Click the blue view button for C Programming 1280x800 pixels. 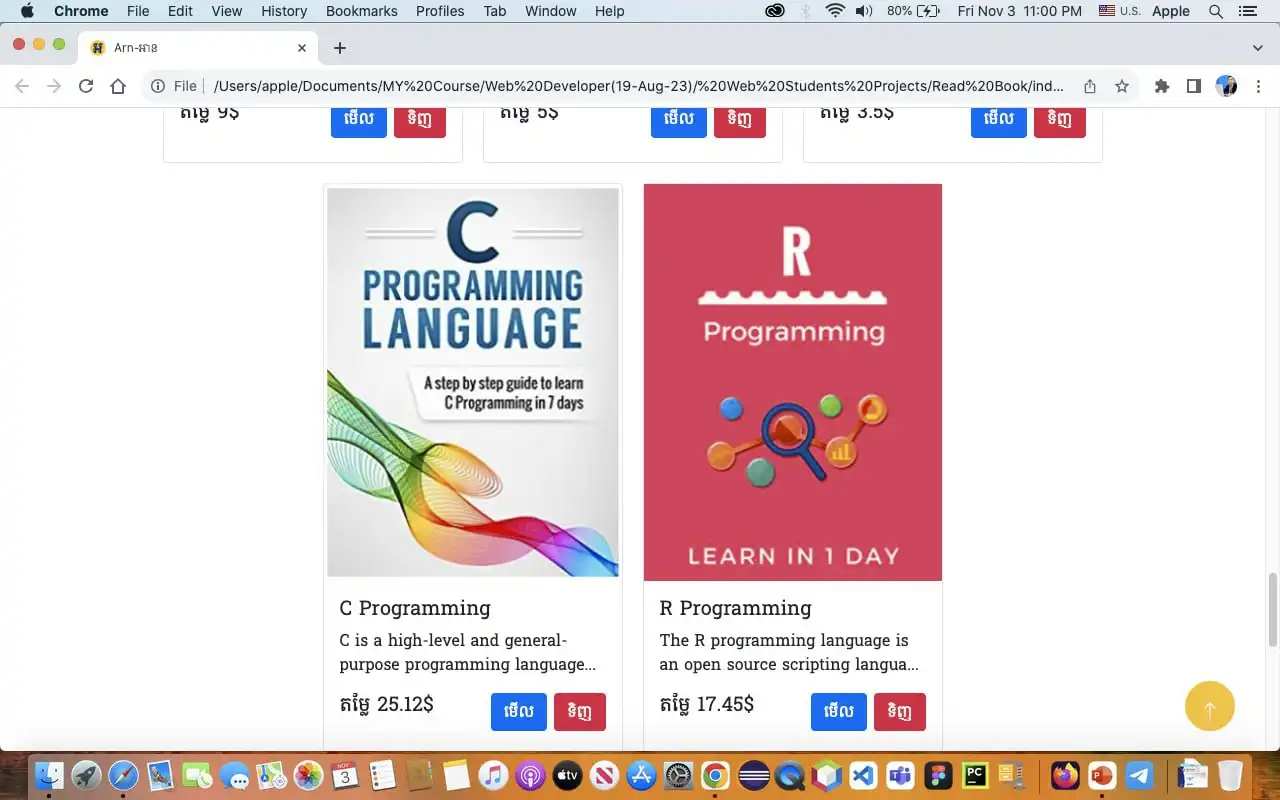click(519, 712)
